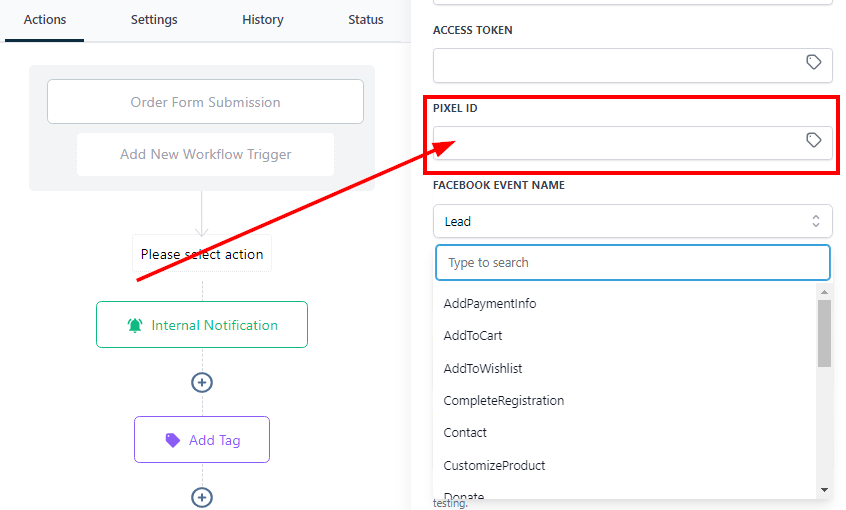Switch to the Settings tab
The image size is (846, 510).
[154, 20]
